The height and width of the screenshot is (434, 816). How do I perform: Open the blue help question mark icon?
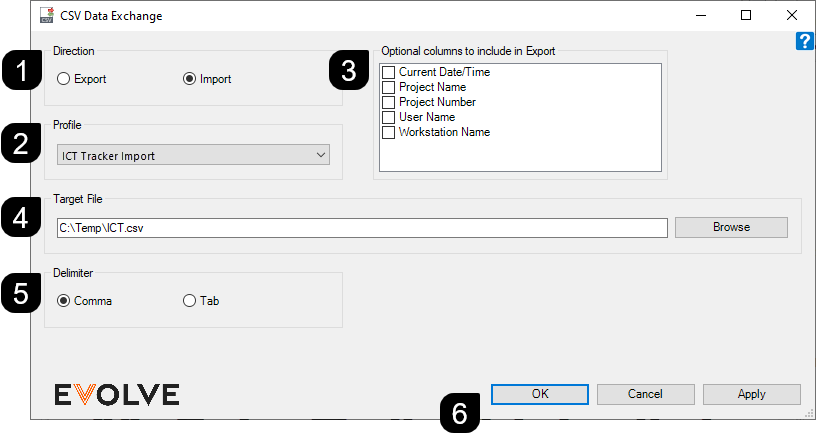[805, 41]
